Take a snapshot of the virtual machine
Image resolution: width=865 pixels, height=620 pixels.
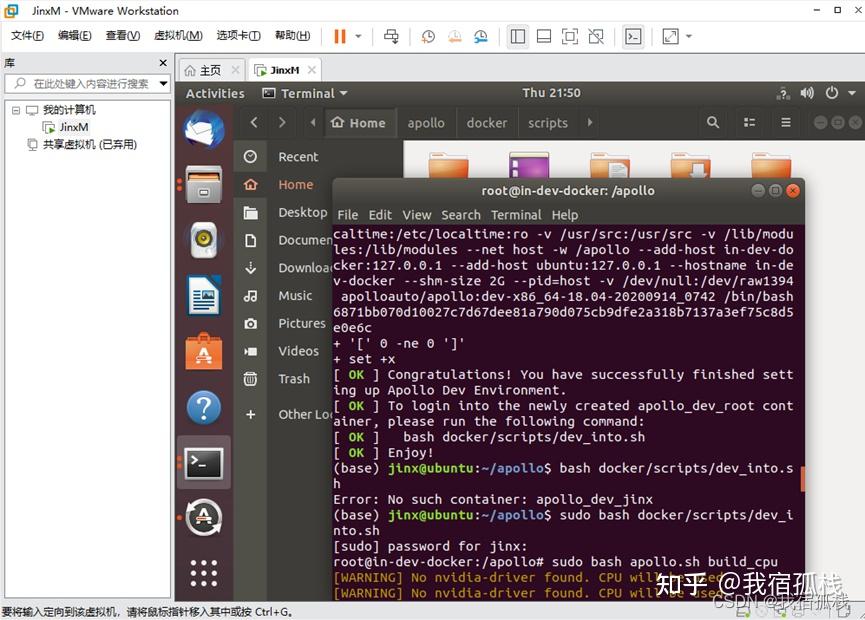[x=428, y=36]
